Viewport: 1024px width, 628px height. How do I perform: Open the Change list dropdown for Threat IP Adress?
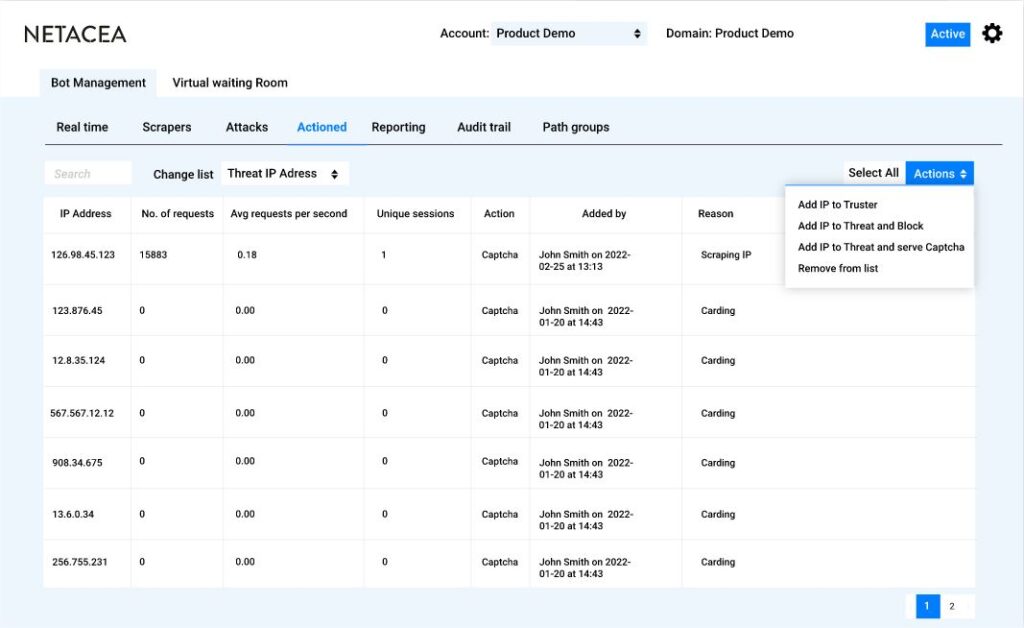pos(284,172)
